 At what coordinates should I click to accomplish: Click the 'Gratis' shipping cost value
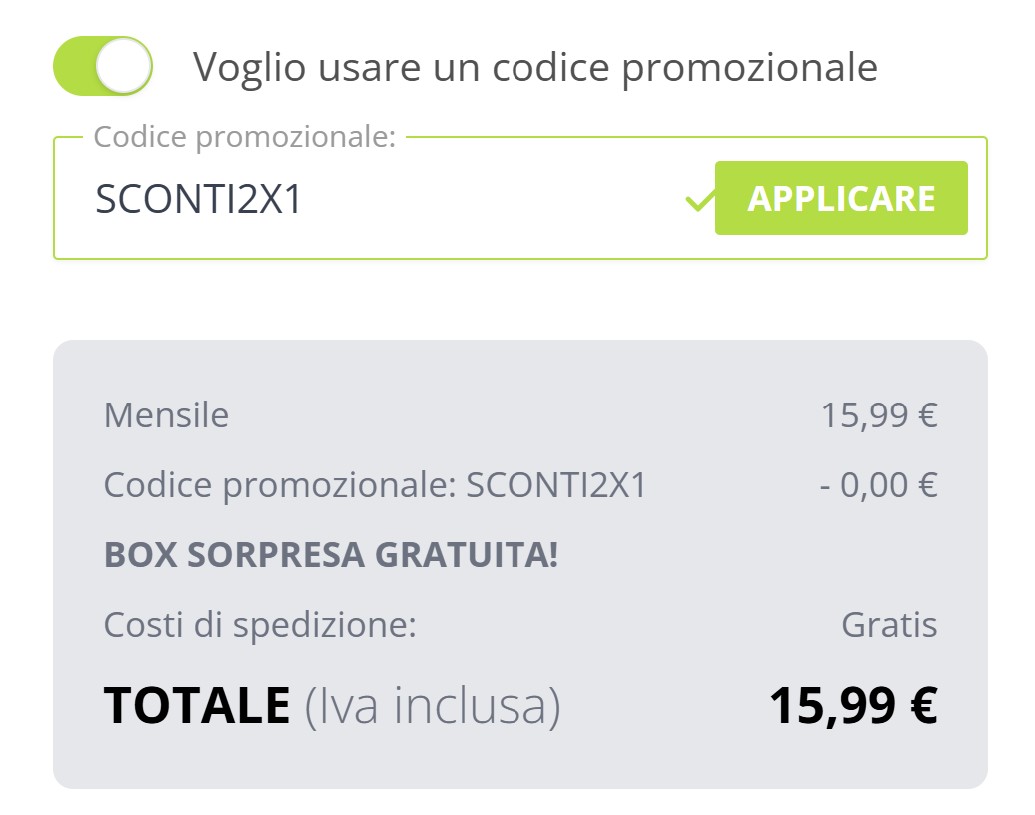[x=889, y=626]
